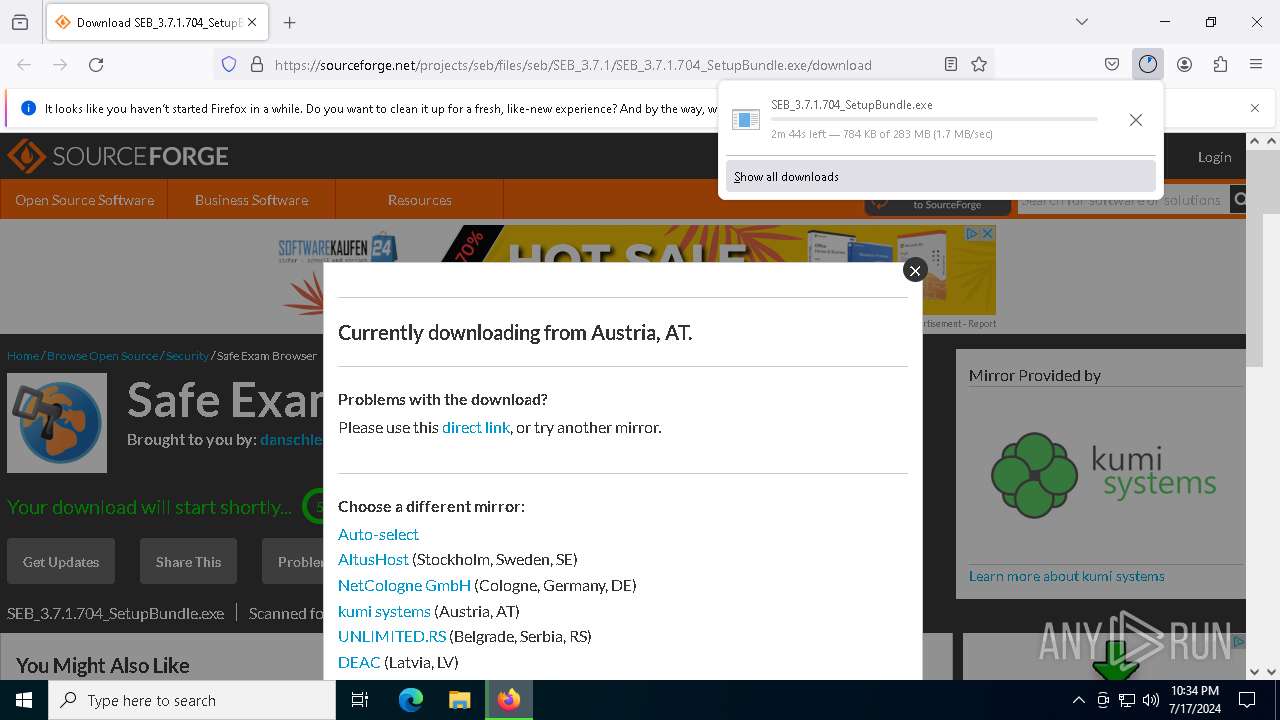Choose the UNLIMITED.RS mirror
1280x720 pixels.
click(x=392, y=636)
